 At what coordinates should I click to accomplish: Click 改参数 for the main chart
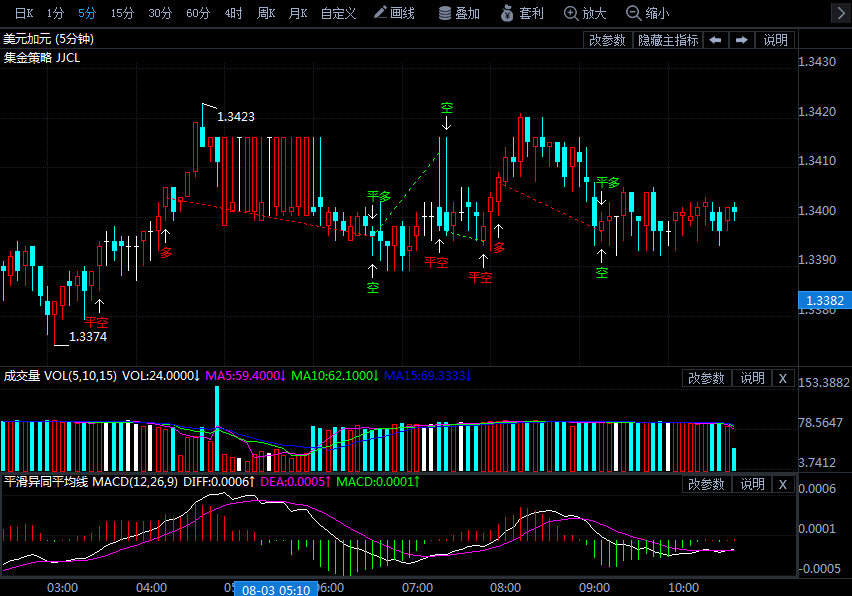point(607,40)
